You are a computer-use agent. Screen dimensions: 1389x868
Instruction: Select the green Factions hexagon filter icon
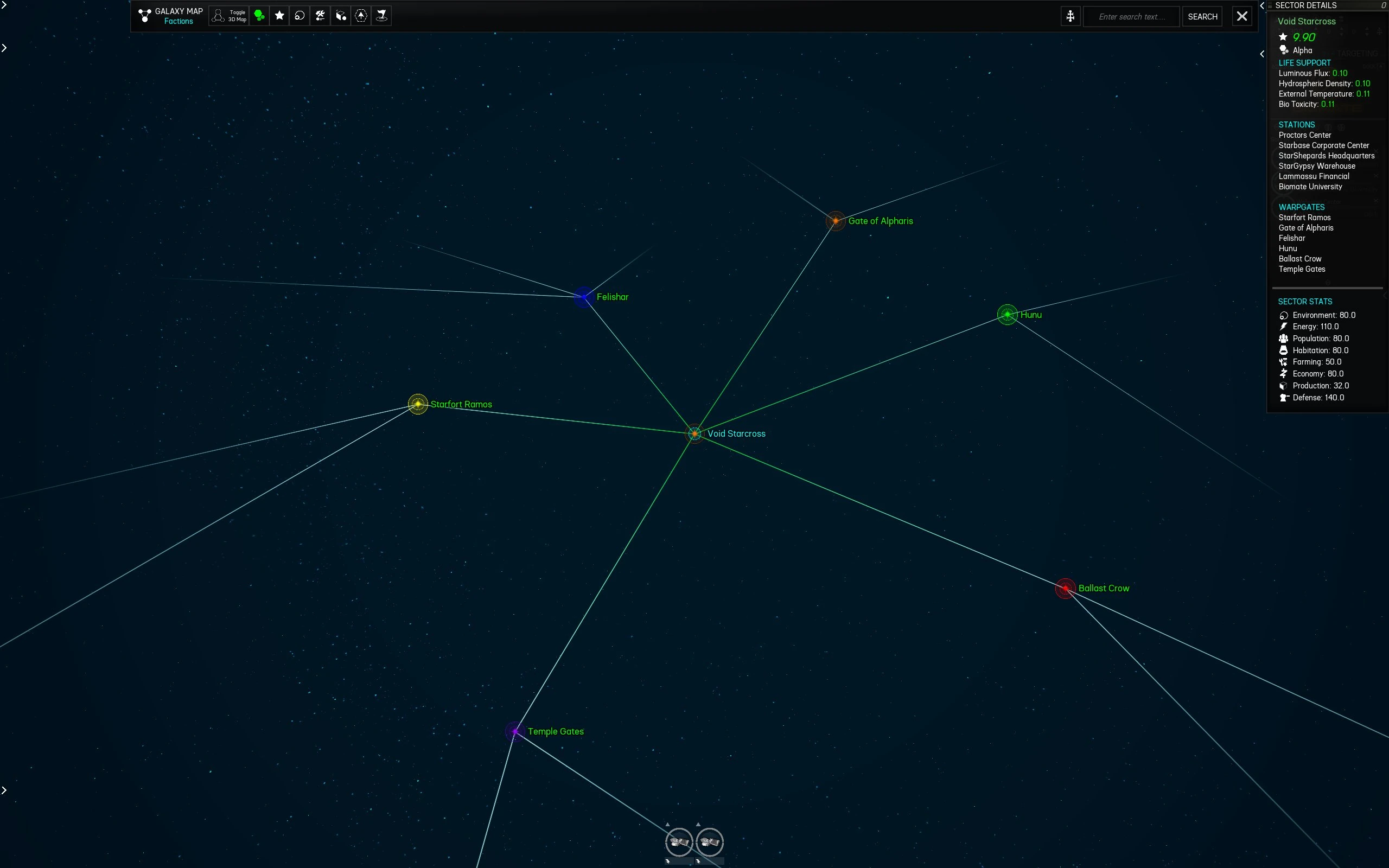pyautogui.click(x=259, y=16)
